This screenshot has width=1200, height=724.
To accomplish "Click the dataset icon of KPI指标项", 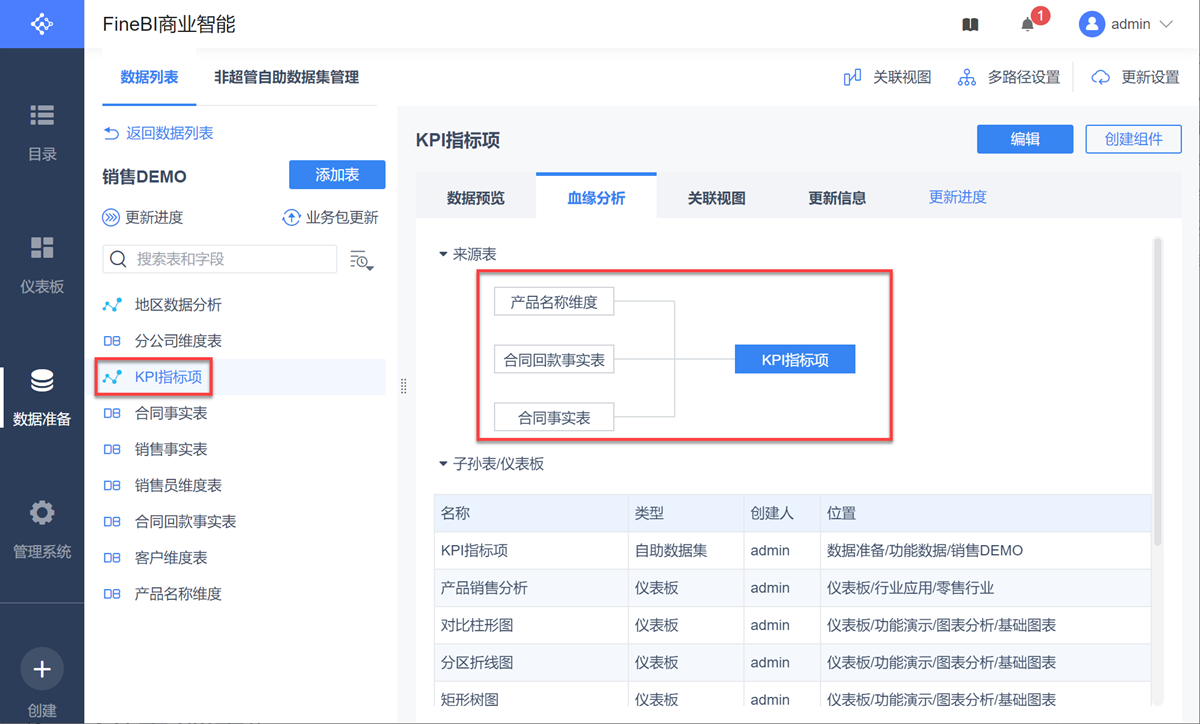I will tap(112, 377).
